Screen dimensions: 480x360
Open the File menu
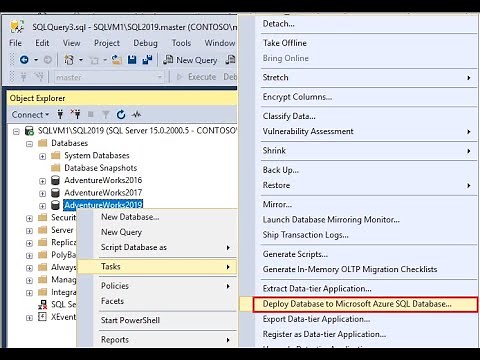click(x=15, y=43)
